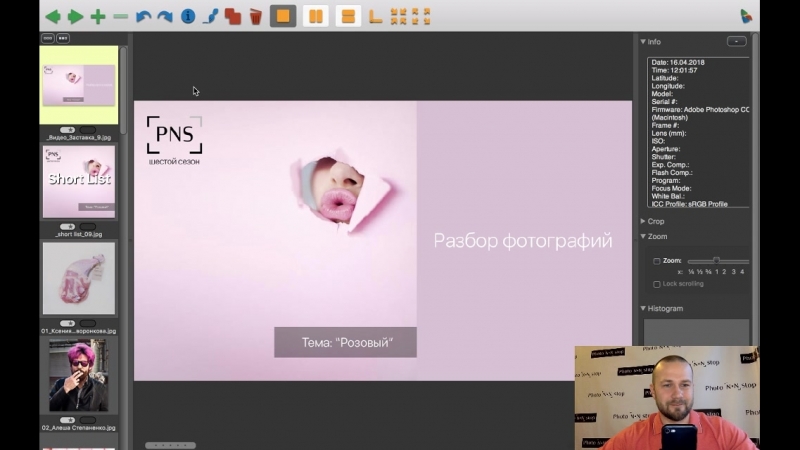
Task: Expand the Crop section
Action: (643, 221)
